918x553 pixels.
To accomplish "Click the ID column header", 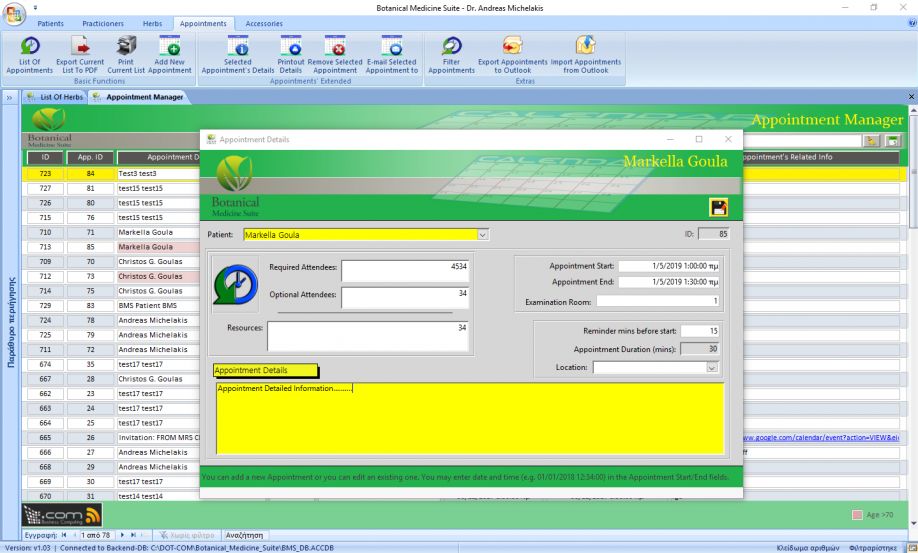I will pos(45,157).
